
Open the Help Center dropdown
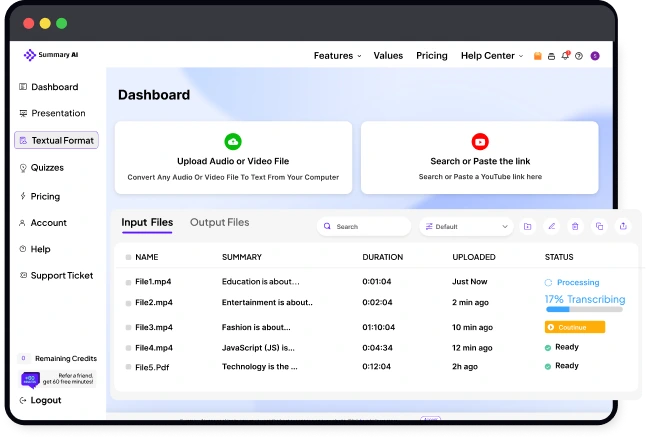491,56
